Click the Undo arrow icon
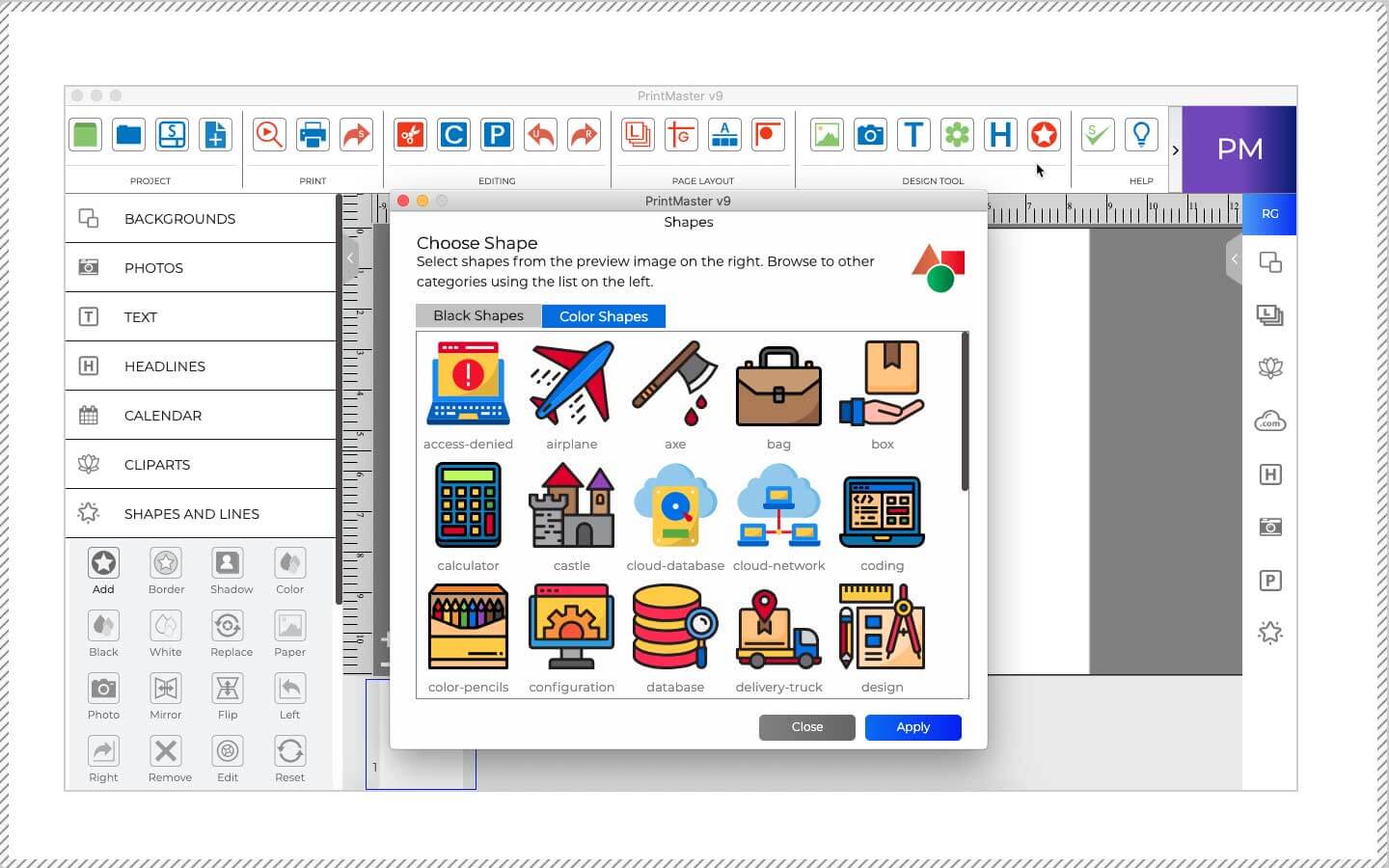 540,135
